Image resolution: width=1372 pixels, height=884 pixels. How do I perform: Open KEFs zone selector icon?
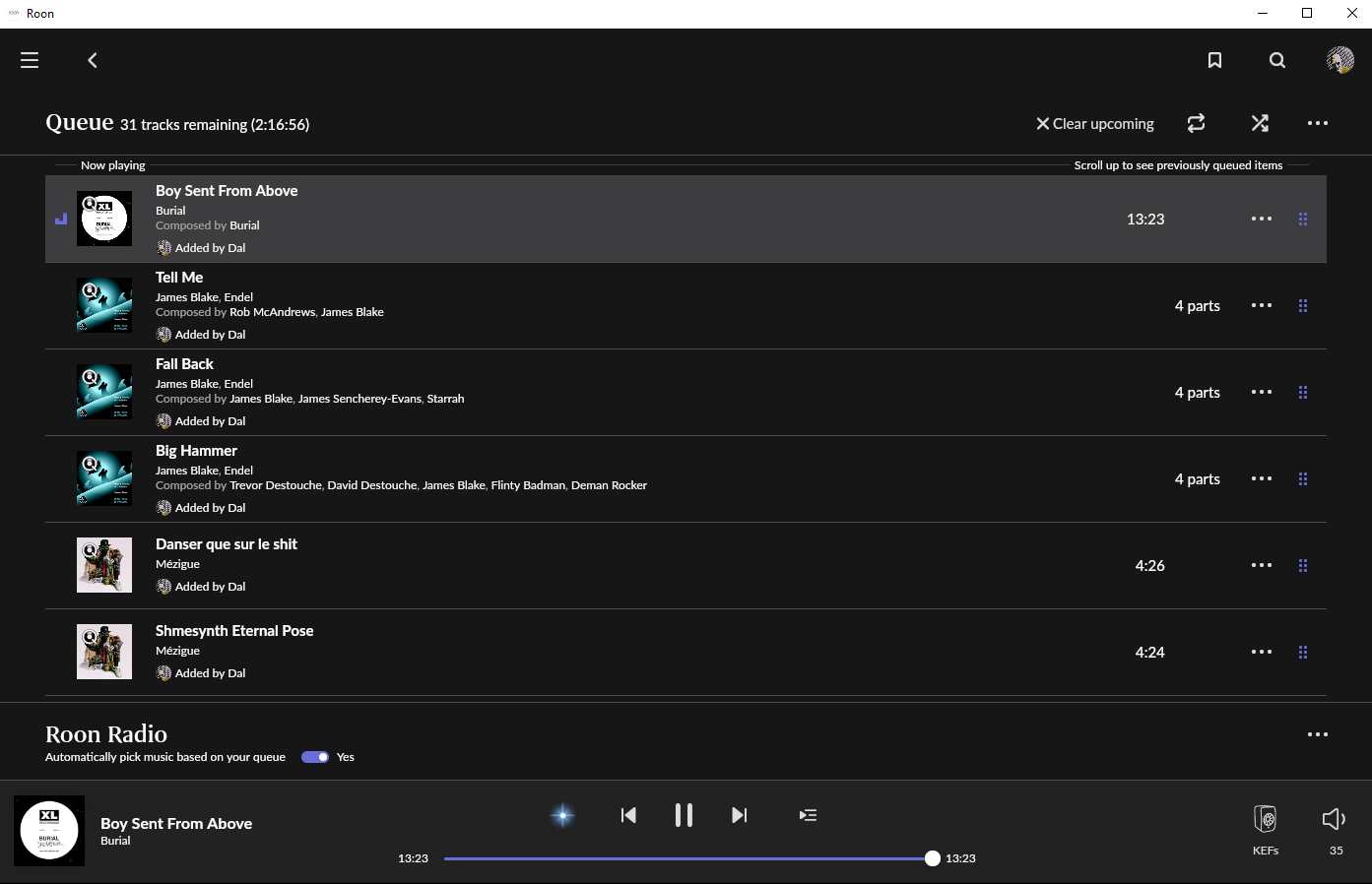coord(1266,819)
